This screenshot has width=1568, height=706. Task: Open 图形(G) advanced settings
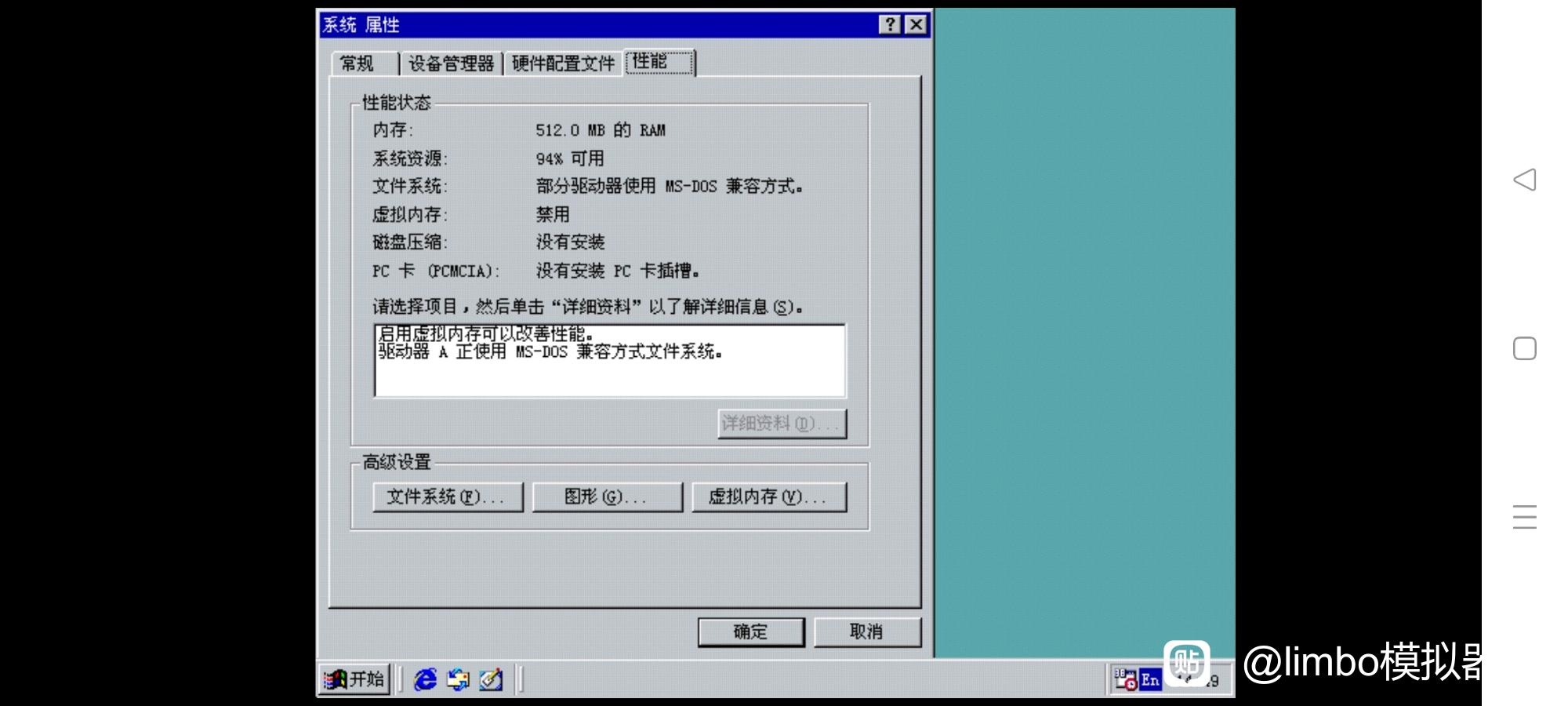click(607, 497)
